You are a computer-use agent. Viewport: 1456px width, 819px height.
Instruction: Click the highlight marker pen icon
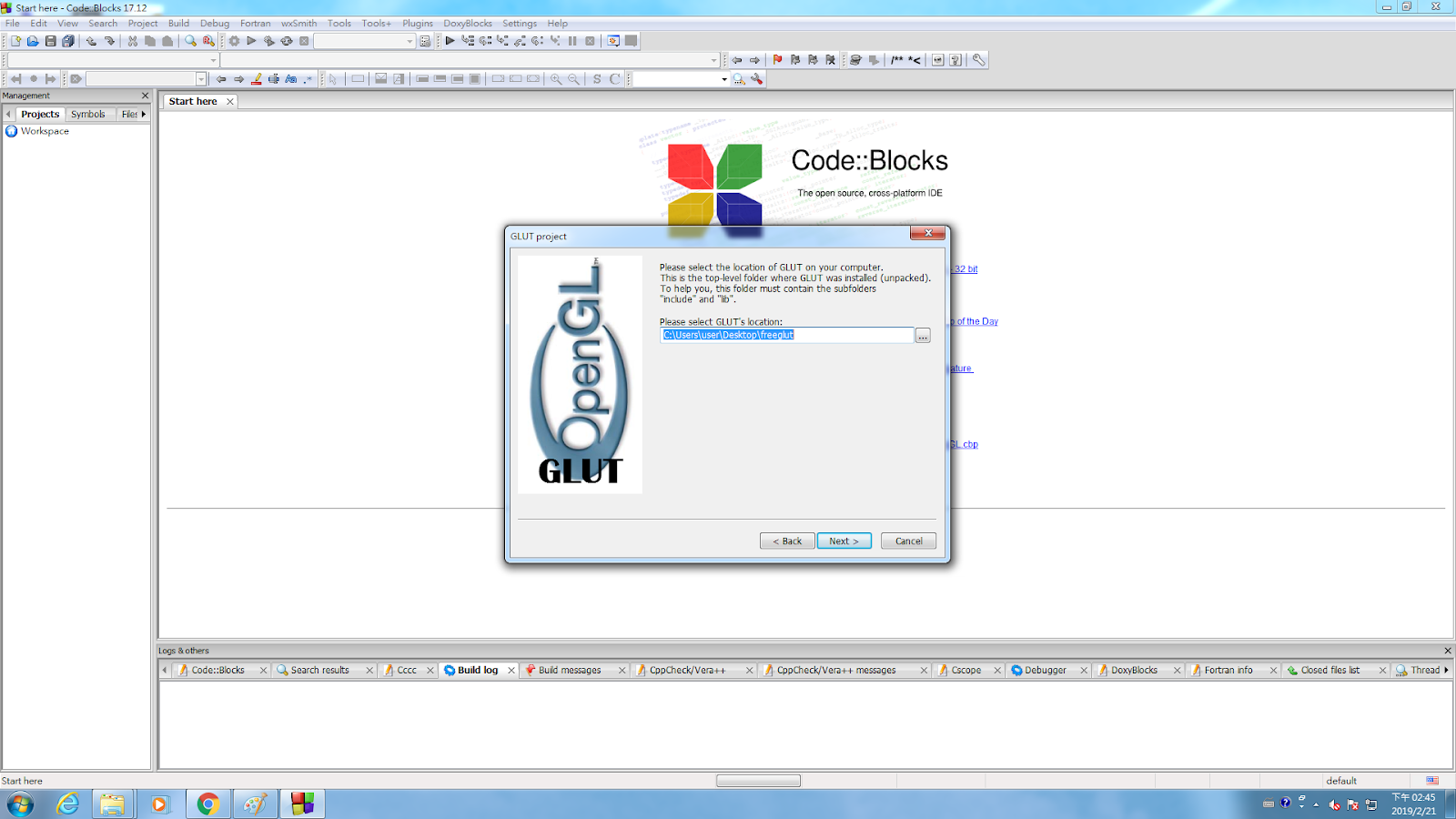[257, 79]
